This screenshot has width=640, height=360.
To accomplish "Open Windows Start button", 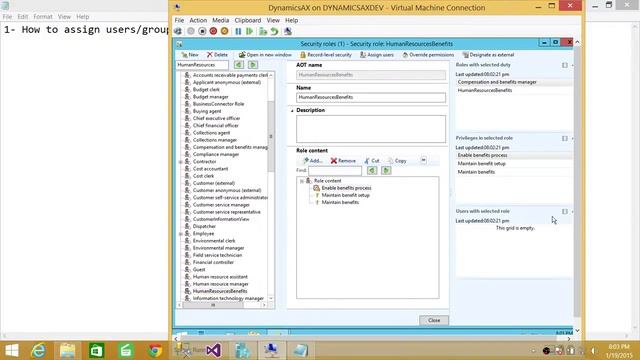I will click(x=11, y=351).
